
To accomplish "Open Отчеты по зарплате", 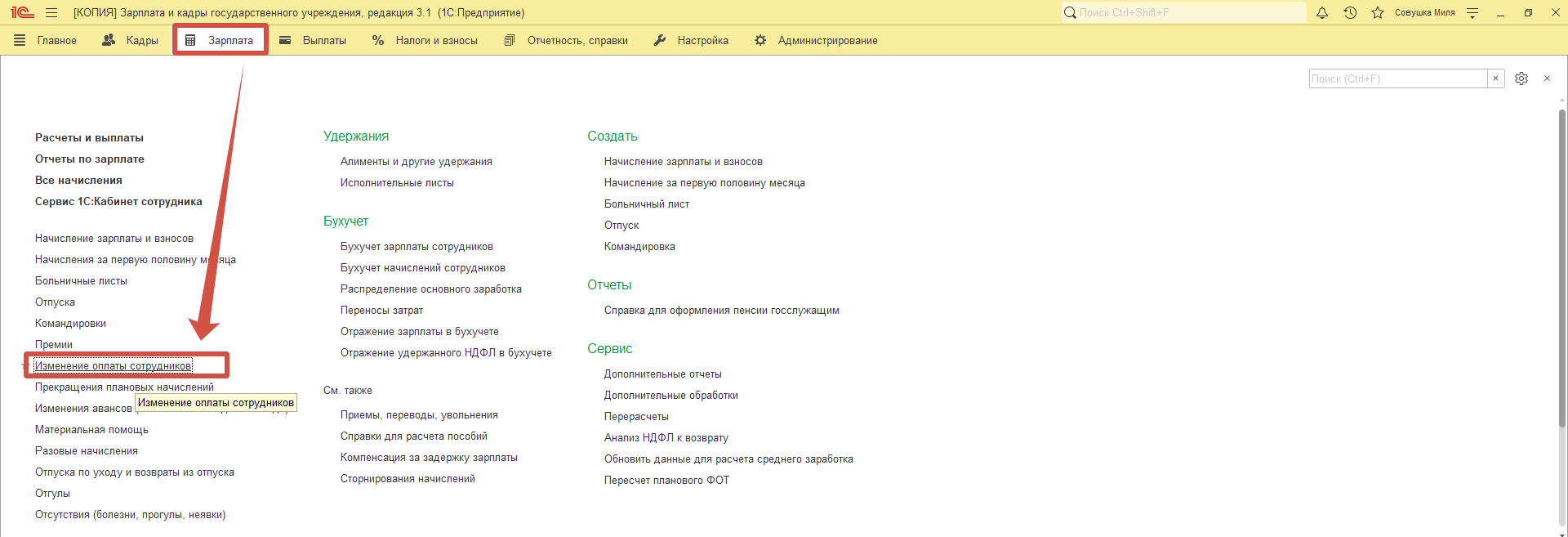I will 90,159.
